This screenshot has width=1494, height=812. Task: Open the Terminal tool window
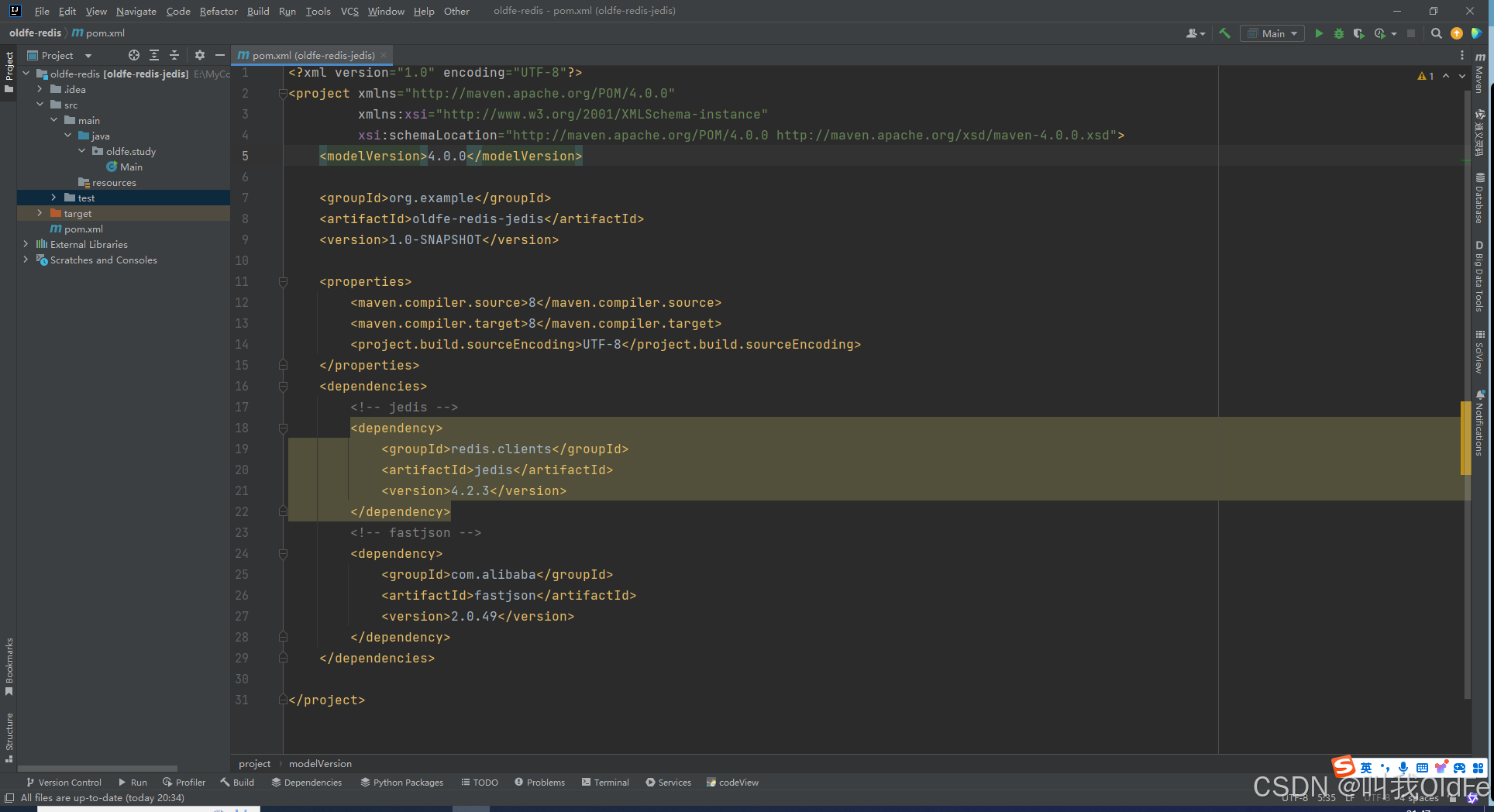(x=605, y=783)
